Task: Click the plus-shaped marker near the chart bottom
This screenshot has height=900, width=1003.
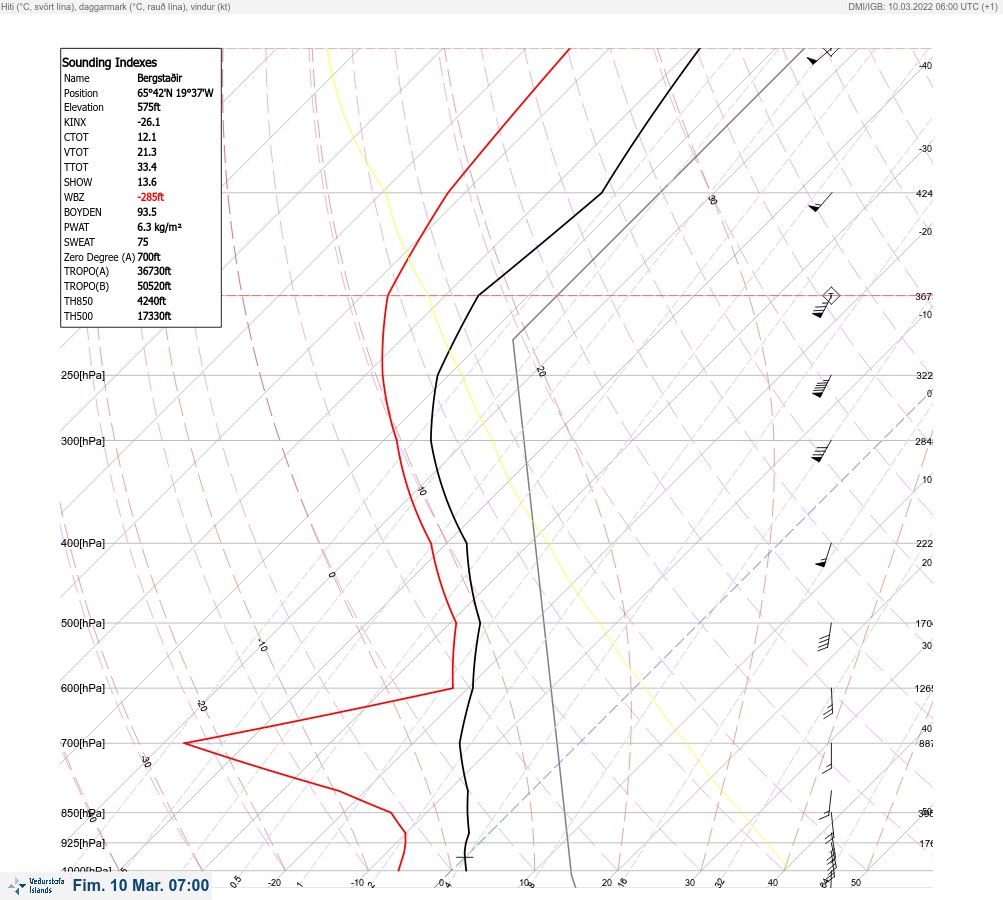Action: click(x=464, y=857)
